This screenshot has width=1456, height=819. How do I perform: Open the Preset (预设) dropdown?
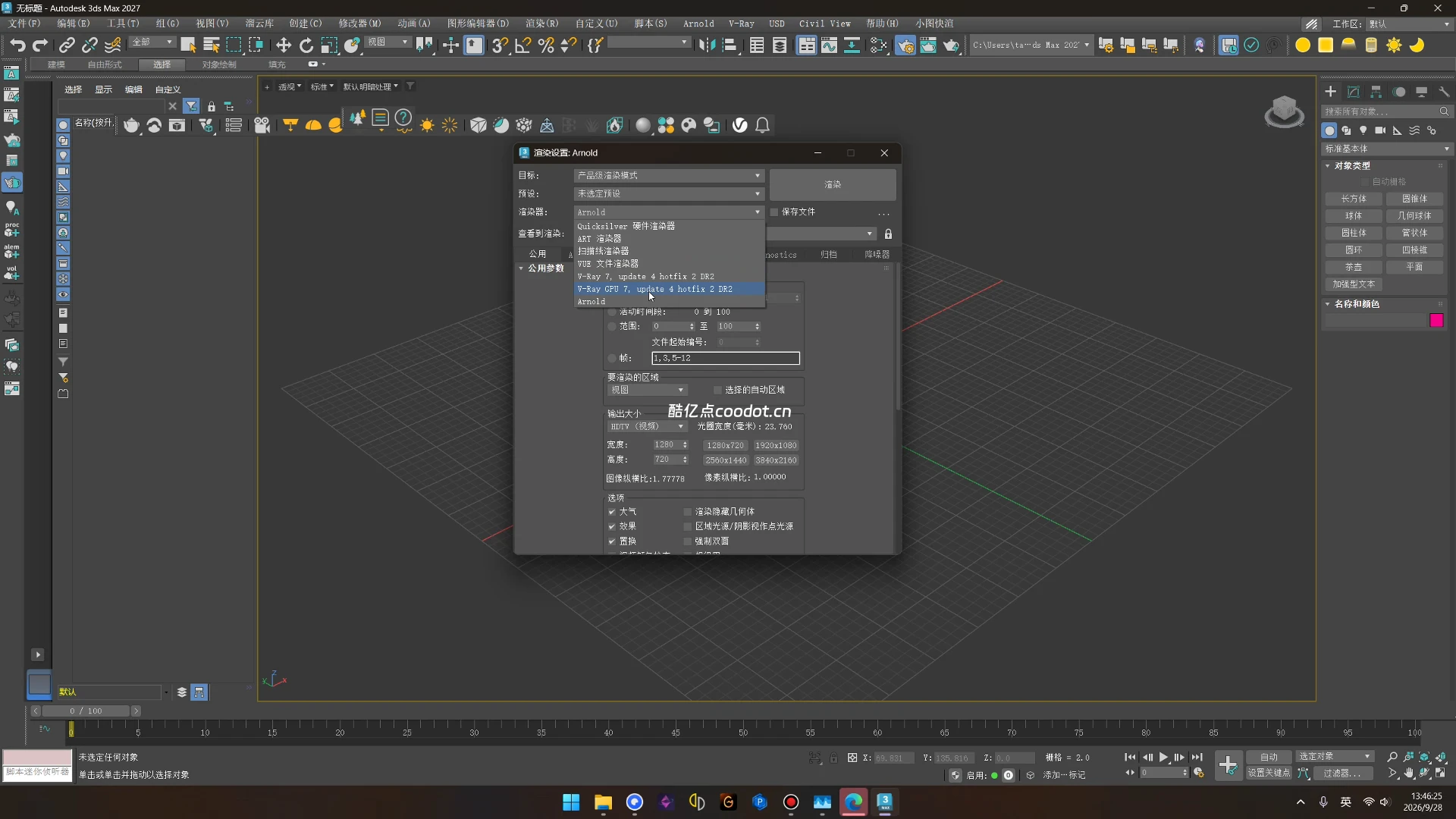tap(668, 193)
